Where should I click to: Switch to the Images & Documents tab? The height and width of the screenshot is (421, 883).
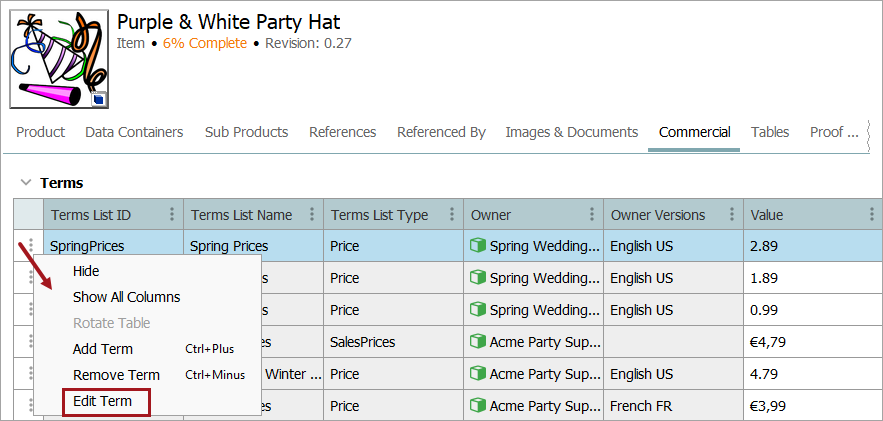[x=571, y=132]
